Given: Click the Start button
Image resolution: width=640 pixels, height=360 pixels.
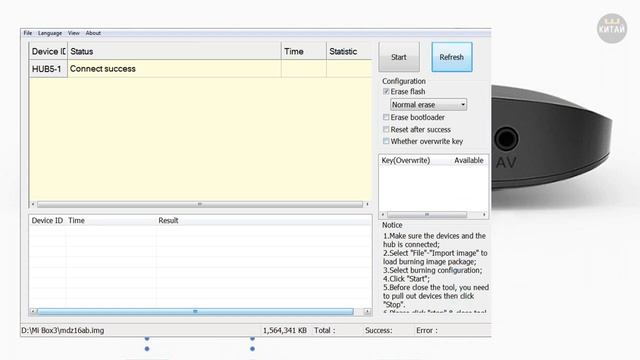Looking at the screenshot, I should click(x=399, y=57).
